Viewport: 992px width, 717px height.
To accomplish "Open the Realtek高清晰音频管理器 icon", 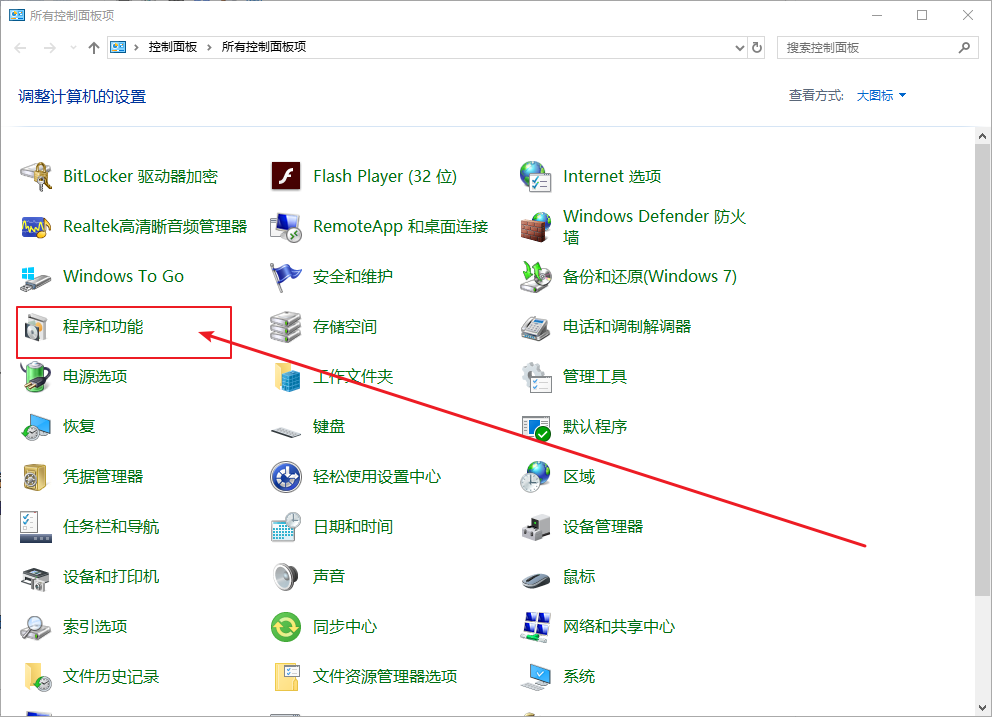I will click(x=36, y=227).
